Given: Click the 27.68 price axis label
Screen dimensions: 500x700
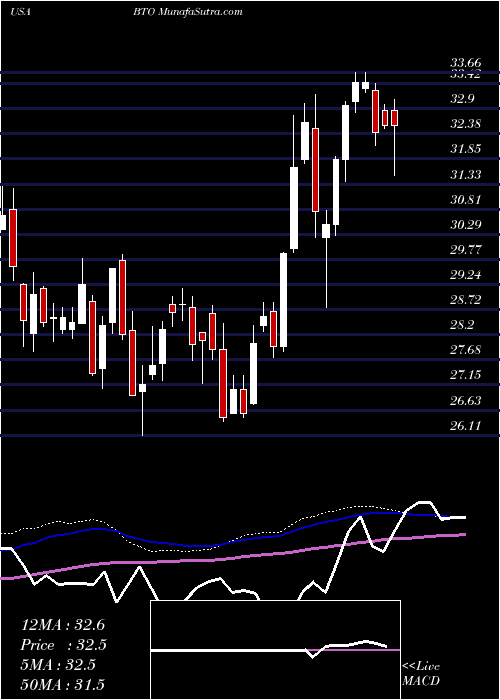Looking at the screenshot, I should (x=466, y=350).
